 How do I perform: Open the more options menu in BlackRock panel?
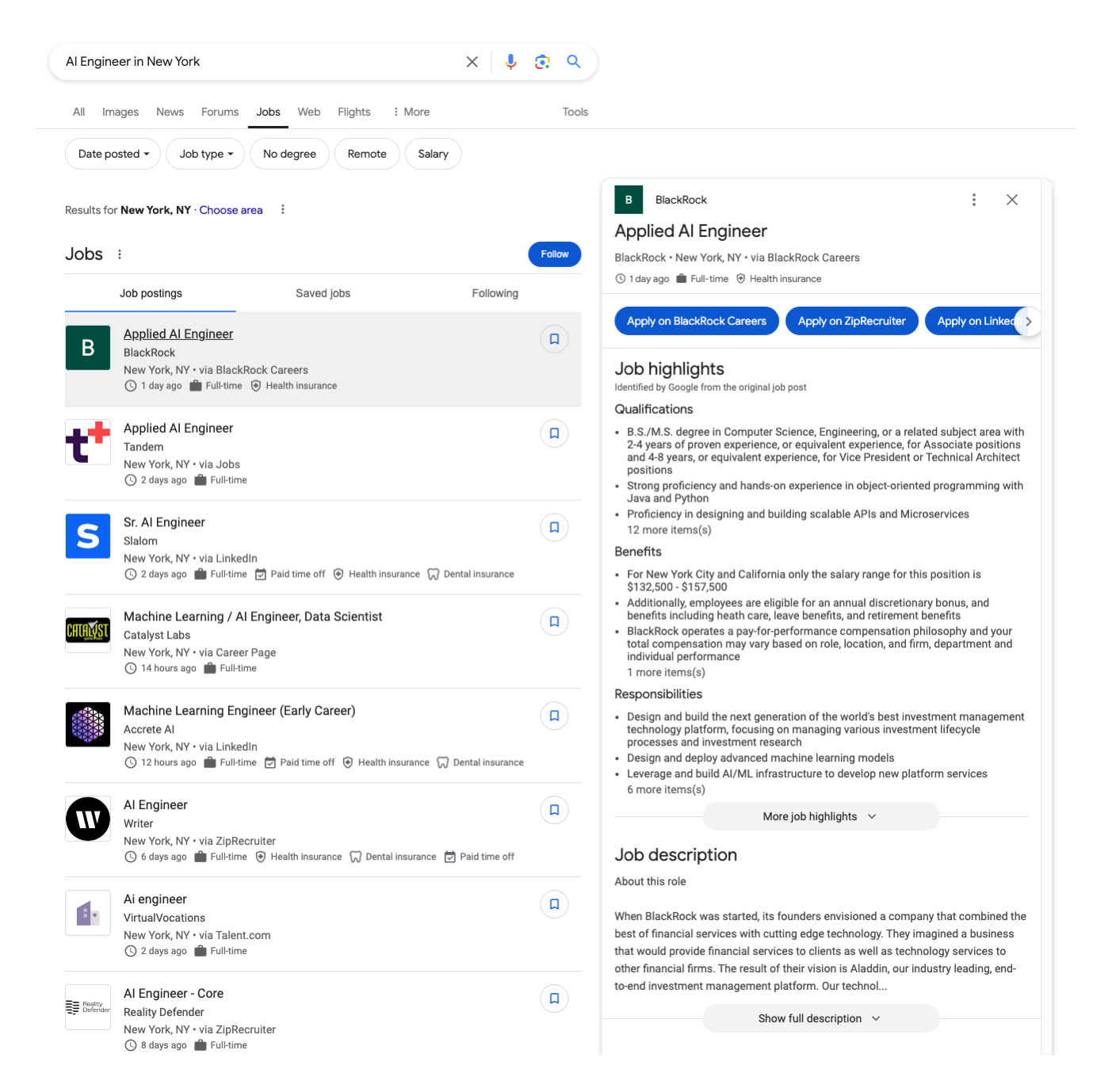974,200
